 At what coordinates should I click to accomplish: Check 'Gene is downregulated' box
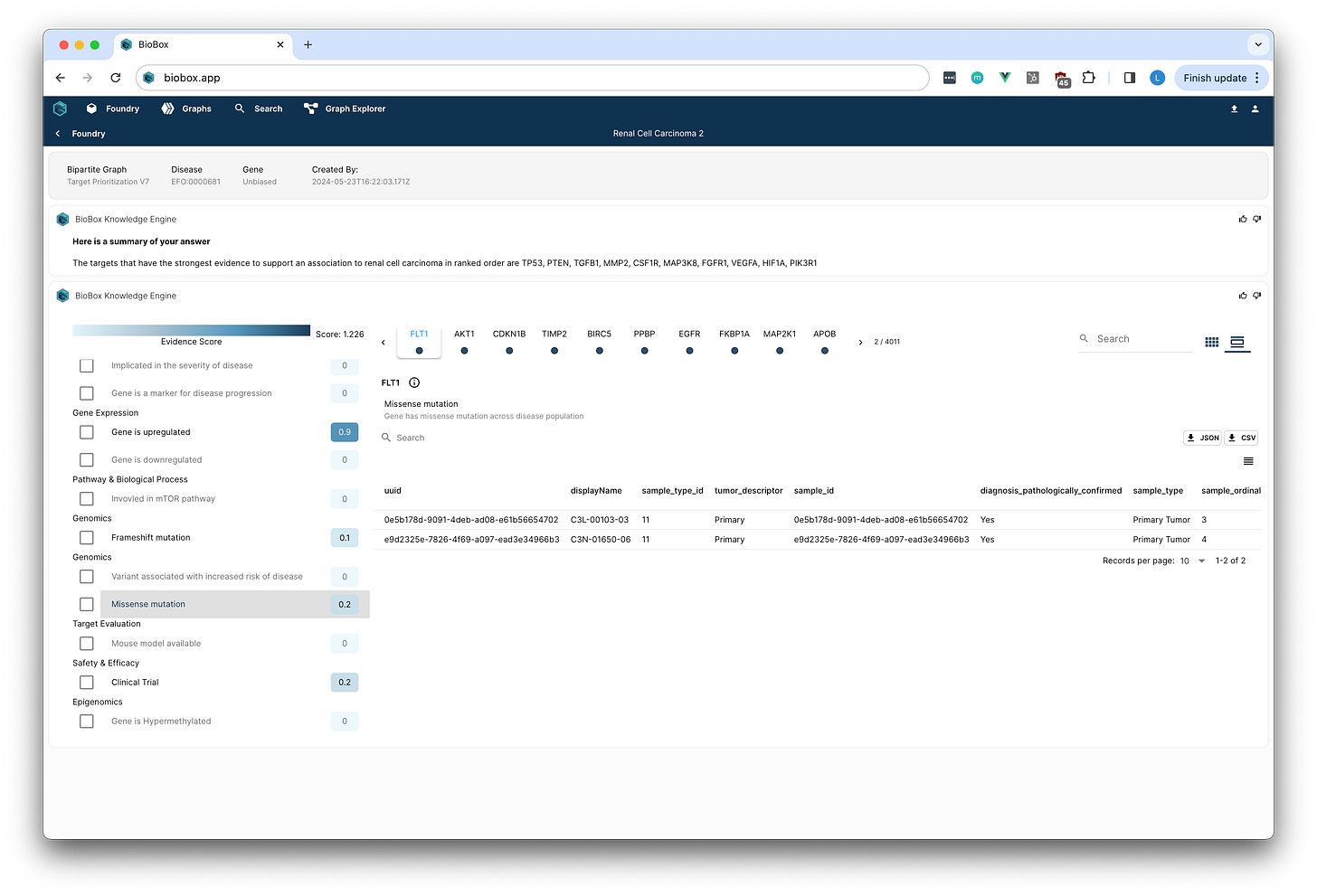(87, 459)
